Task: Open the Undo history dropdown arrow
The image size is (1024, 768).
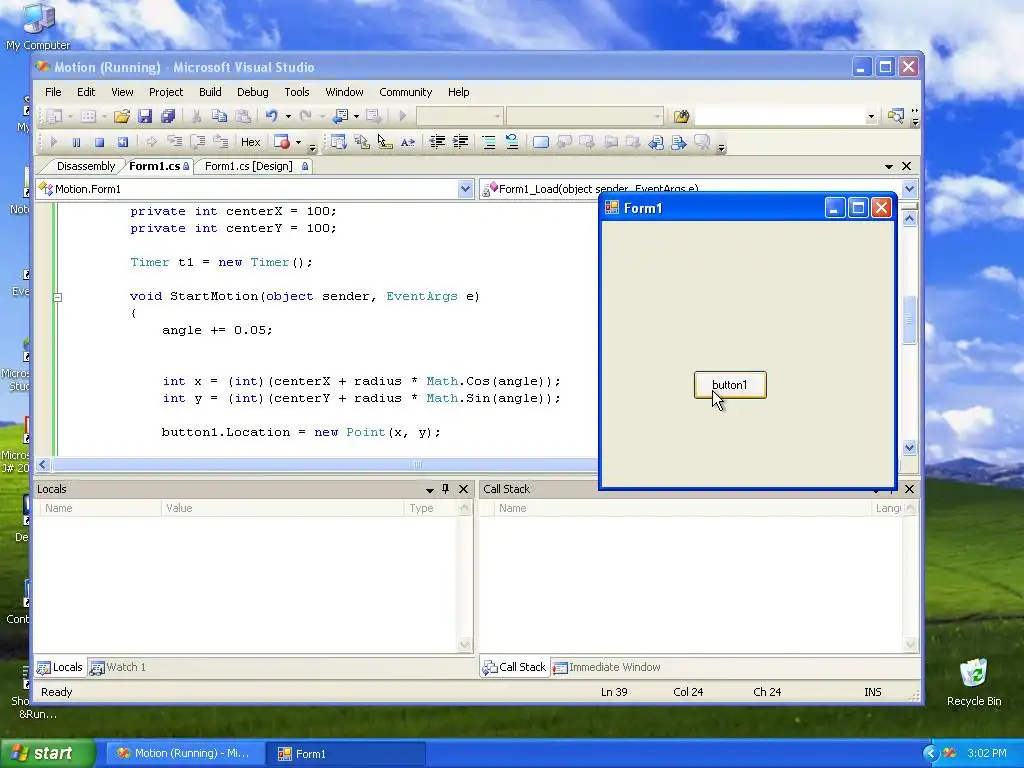Action: click(x=288, y=116)
